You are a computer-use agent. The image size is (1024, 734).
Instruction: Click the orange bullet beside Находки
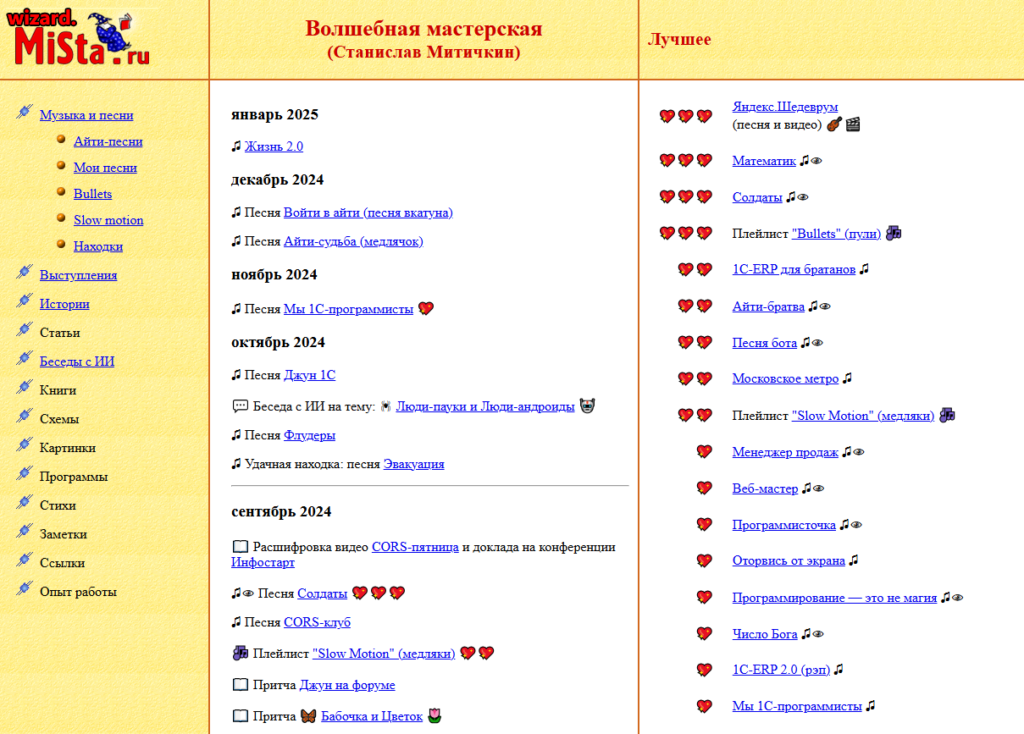(x=61, y=244)
